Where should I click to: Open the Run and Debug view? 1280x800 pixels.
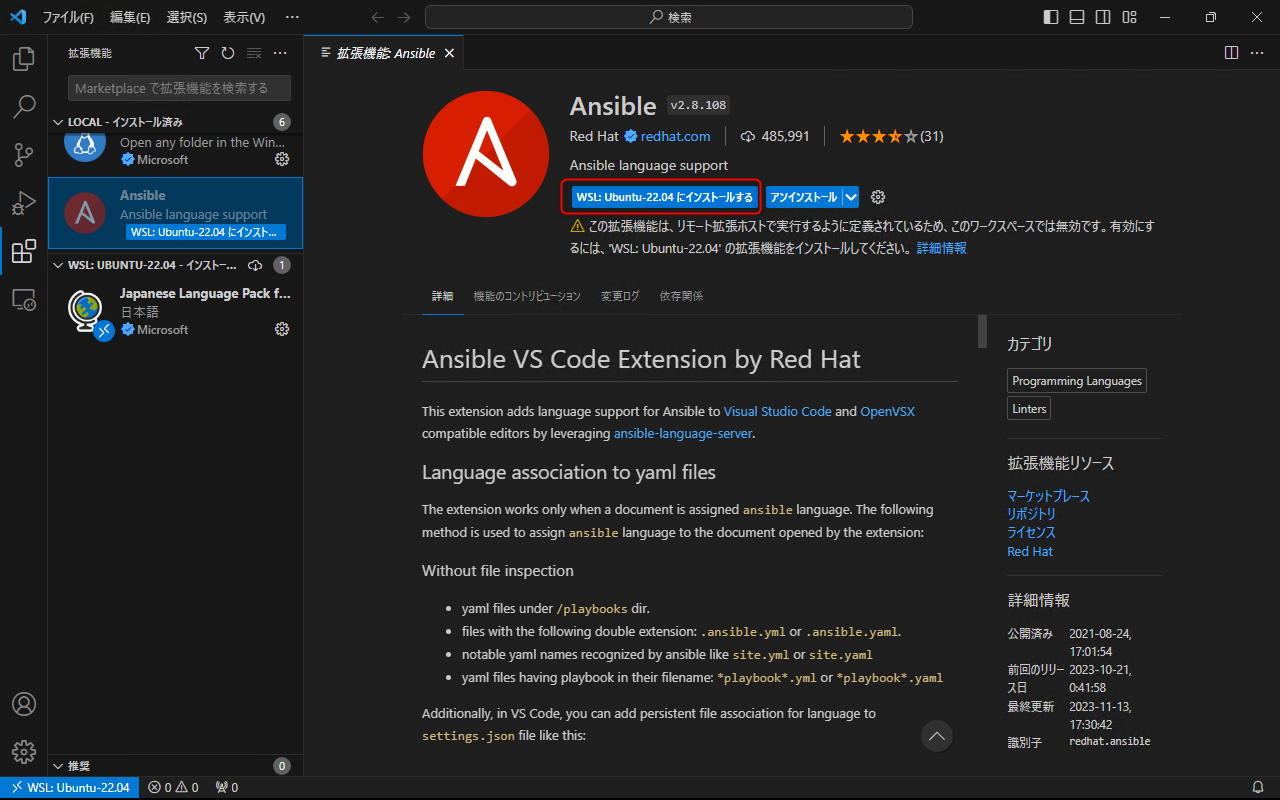(24, 203)
